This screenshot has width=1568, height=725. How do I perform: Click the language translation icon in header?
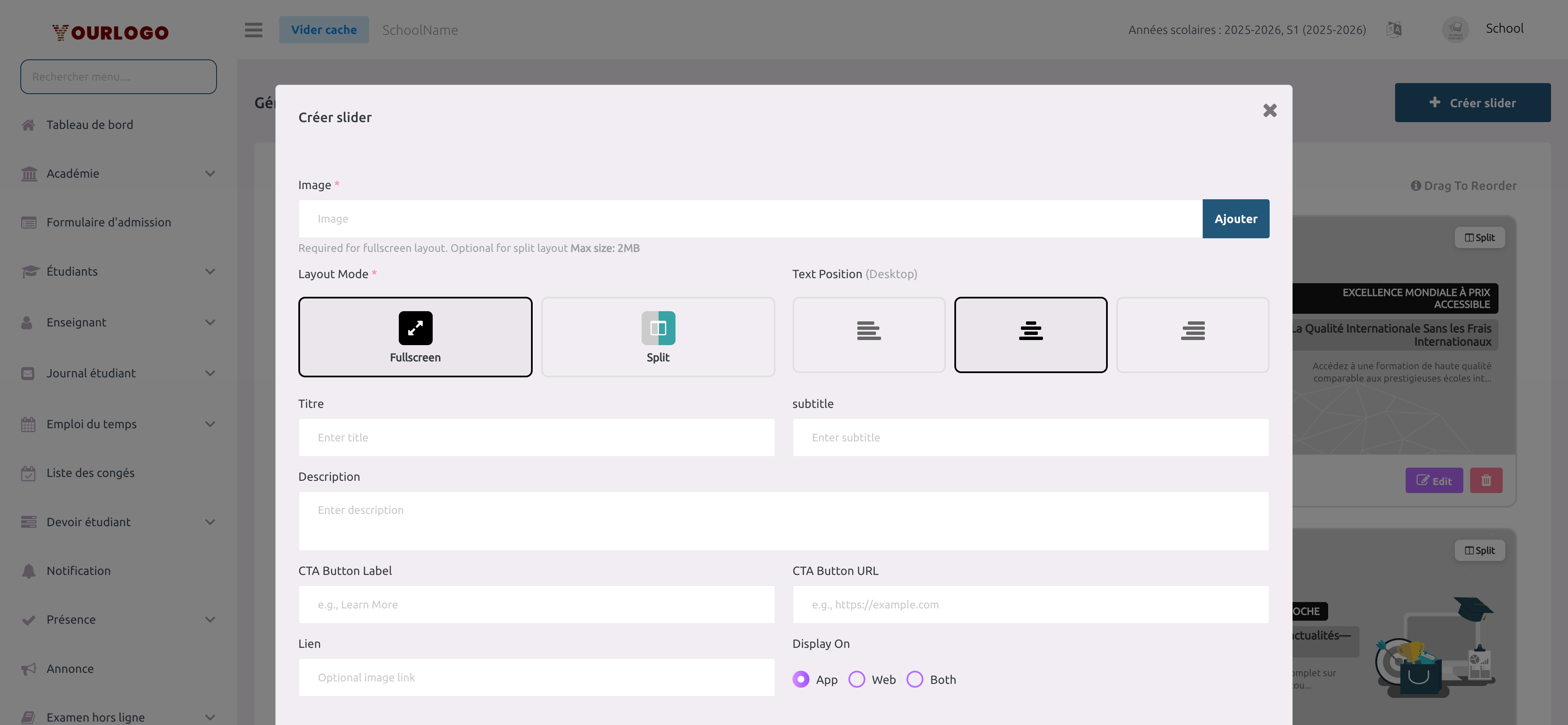(1394, 28)
